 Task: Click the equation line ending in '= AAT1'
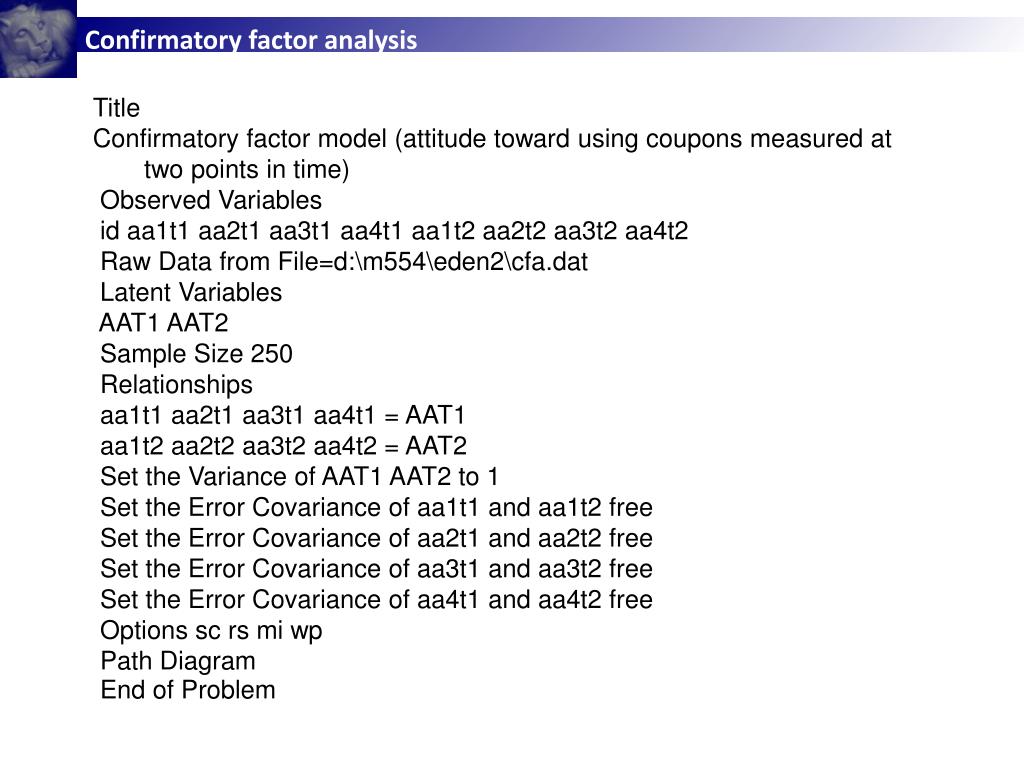click(x=283, y=415)
